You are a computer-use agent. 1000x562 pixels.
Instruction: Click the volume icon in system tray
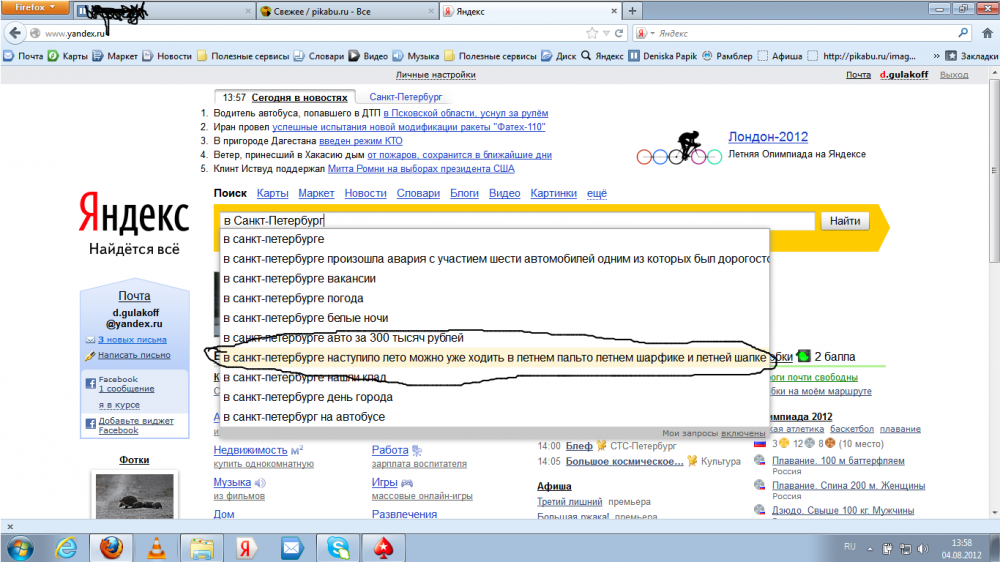[x=923, y=549]
